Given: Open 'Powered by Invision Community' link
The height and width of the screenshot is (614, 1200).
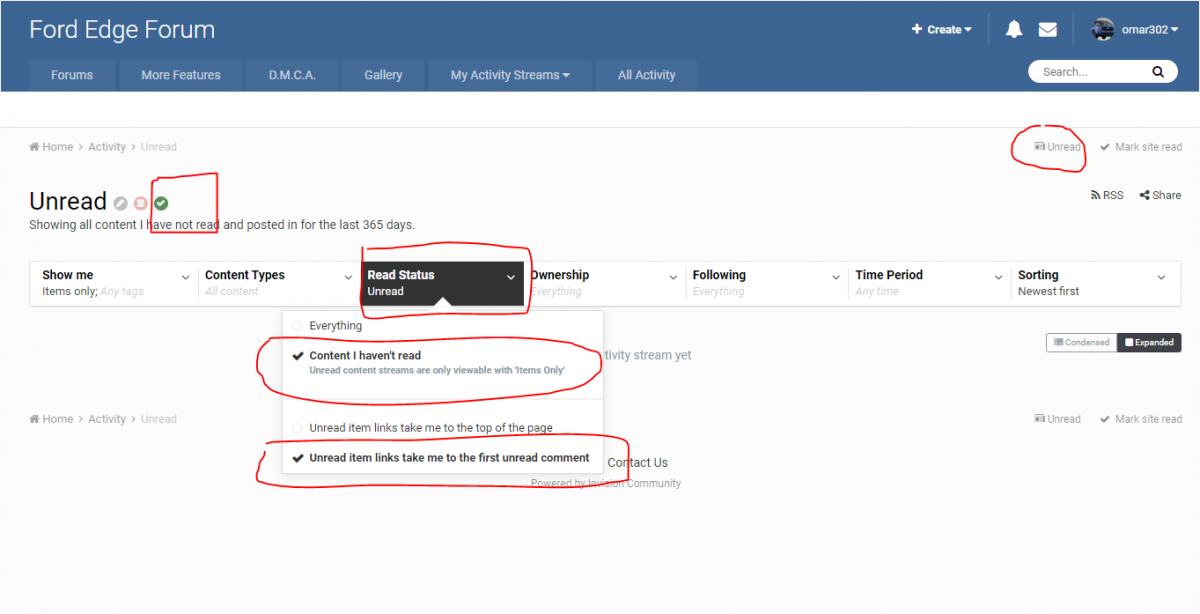Looking at the screenshot, I should (x=606, y=484).
